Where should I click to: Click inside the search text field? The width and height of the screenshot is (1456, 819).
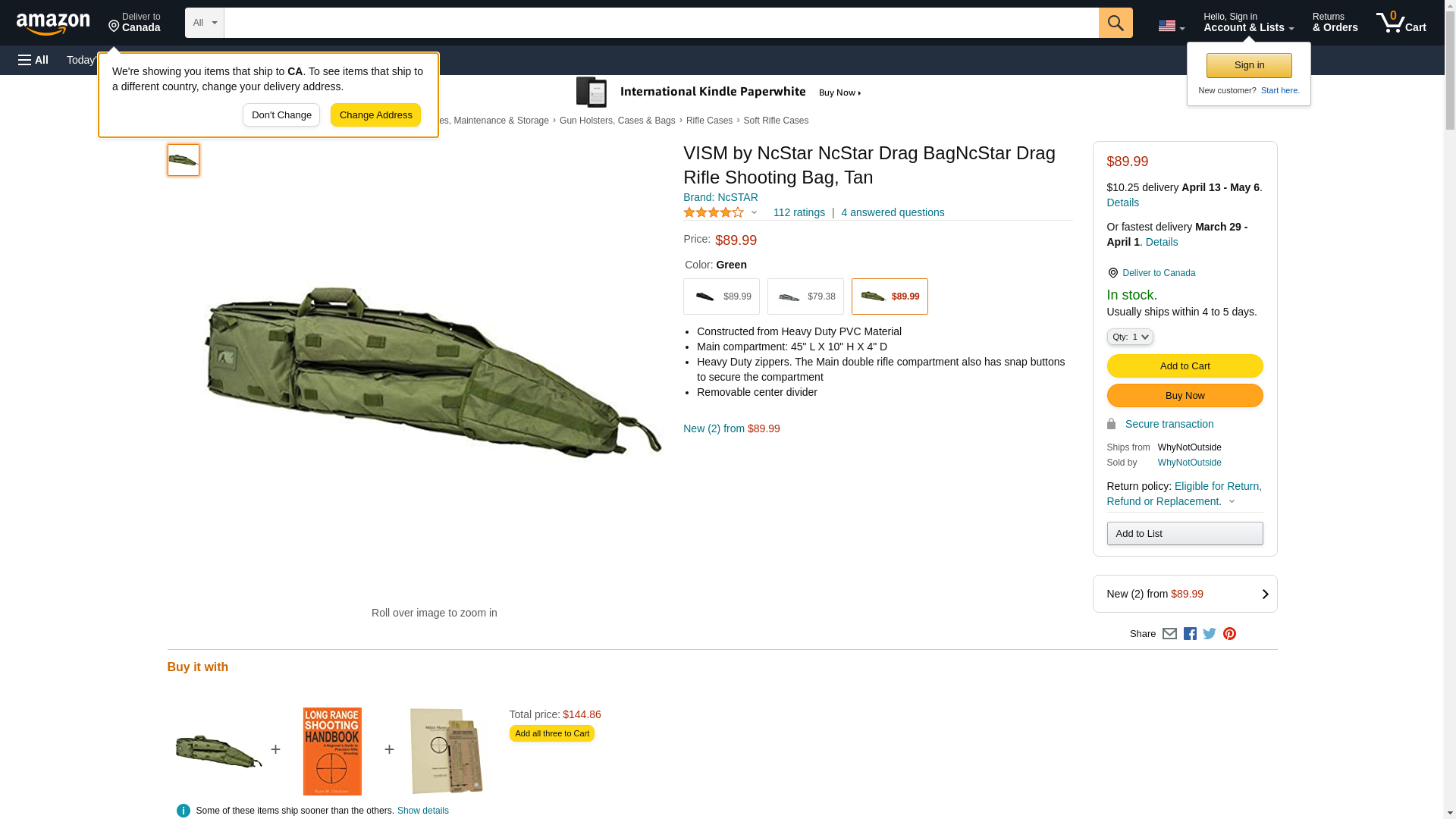(x=660, y=23)
